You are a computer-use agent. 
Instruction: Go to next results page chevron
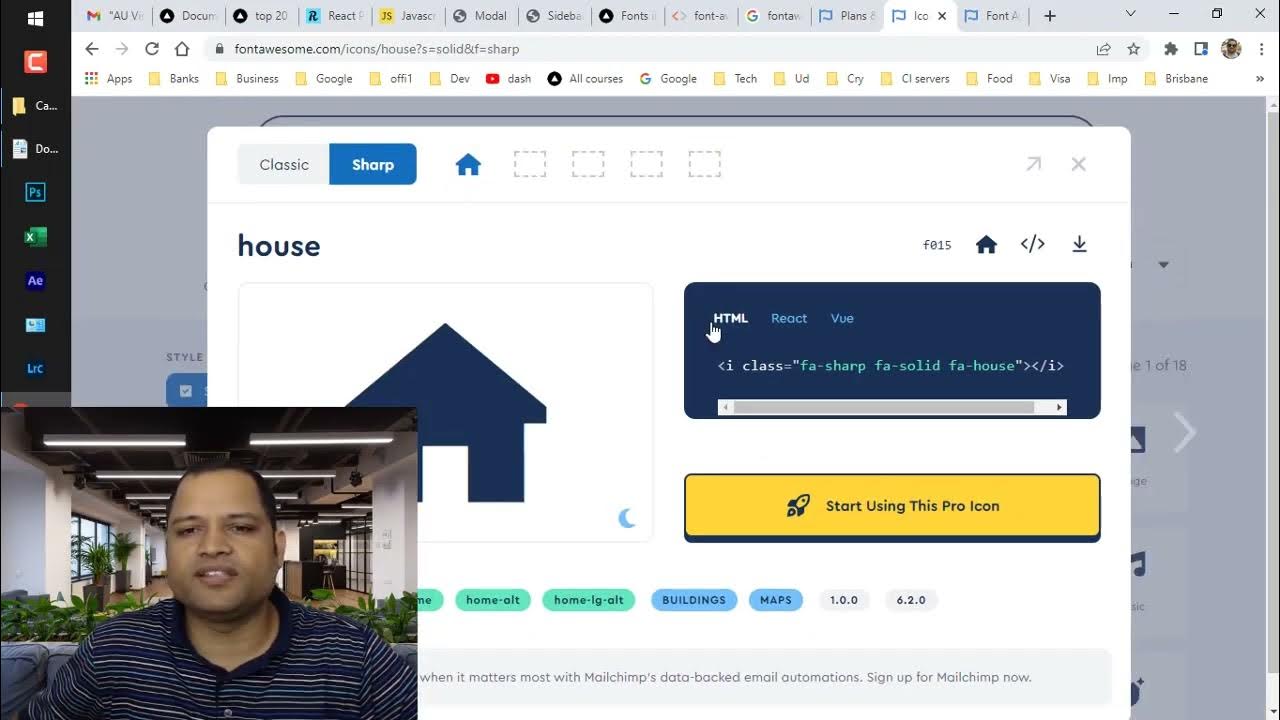1185,432
